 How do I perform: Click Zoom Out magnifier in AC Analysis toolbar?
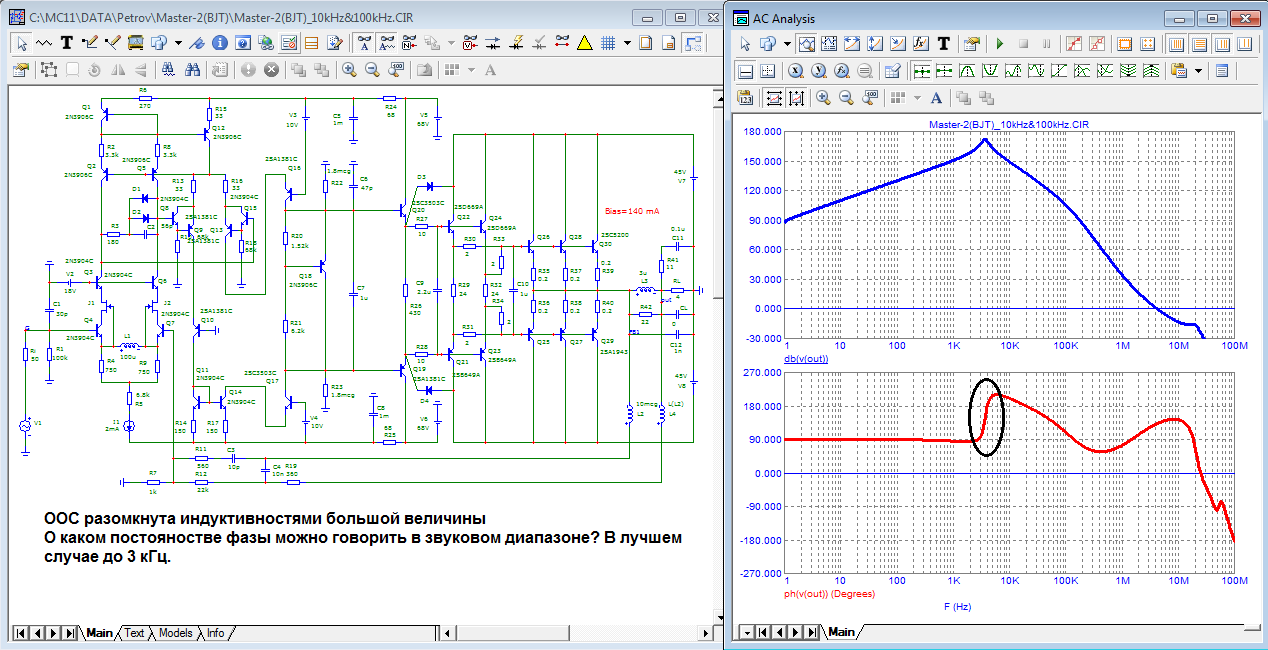click(x=846, y=98)
